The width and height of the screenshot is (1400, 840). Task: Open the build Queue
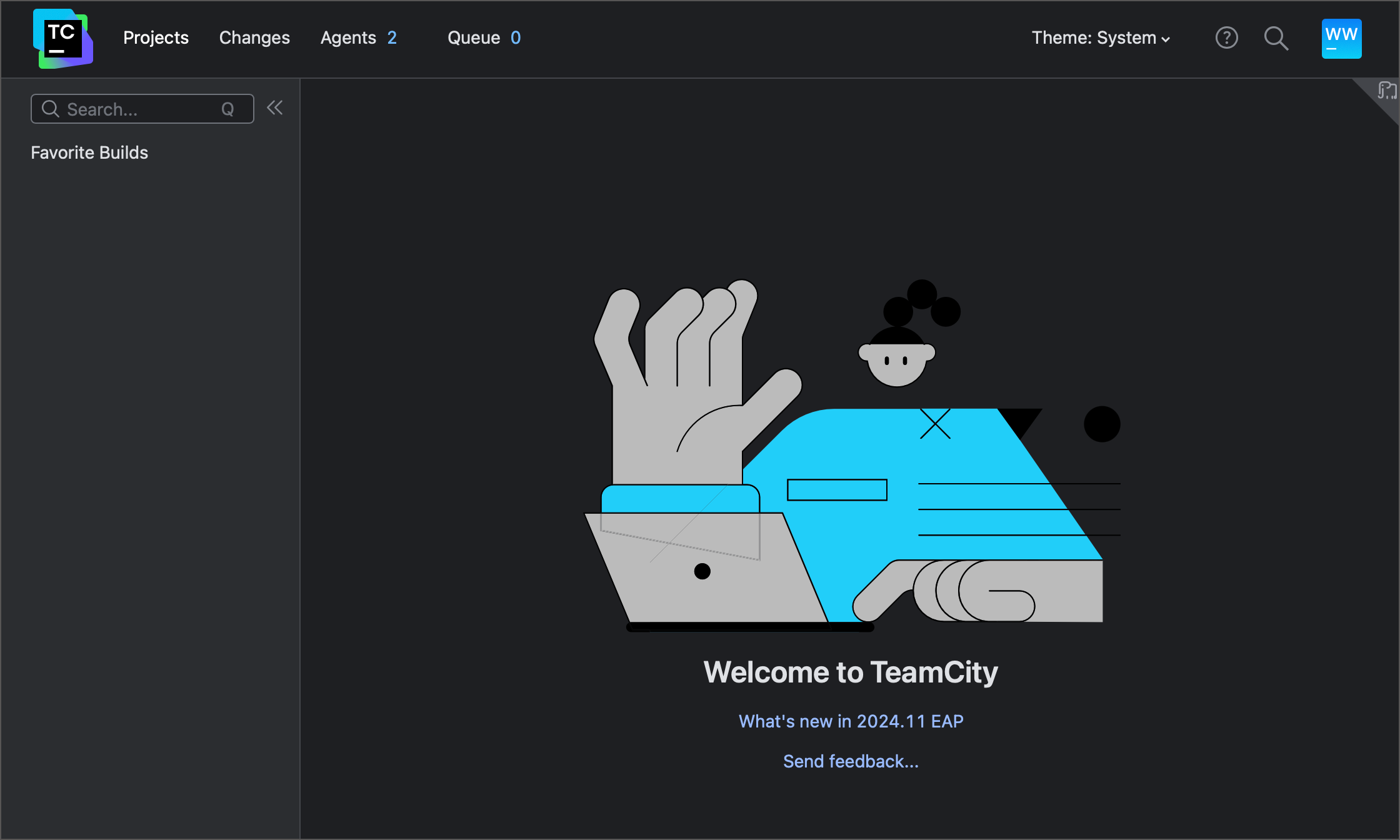click(475, 37)
